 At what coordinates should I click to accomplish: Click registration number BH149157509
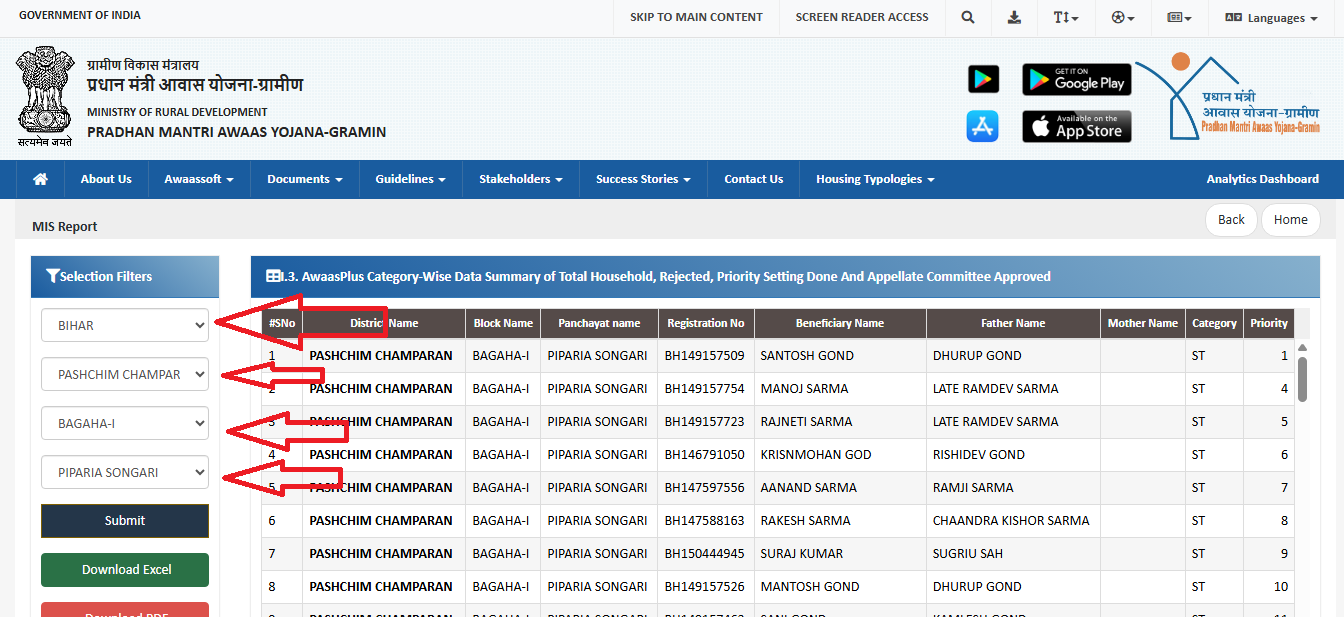click(x=705, y=355)
